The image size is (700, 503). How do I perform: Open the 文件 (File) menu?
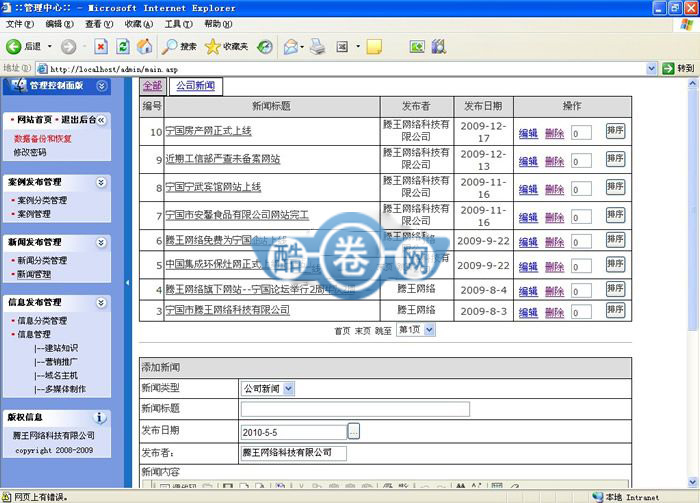point(20,24)
